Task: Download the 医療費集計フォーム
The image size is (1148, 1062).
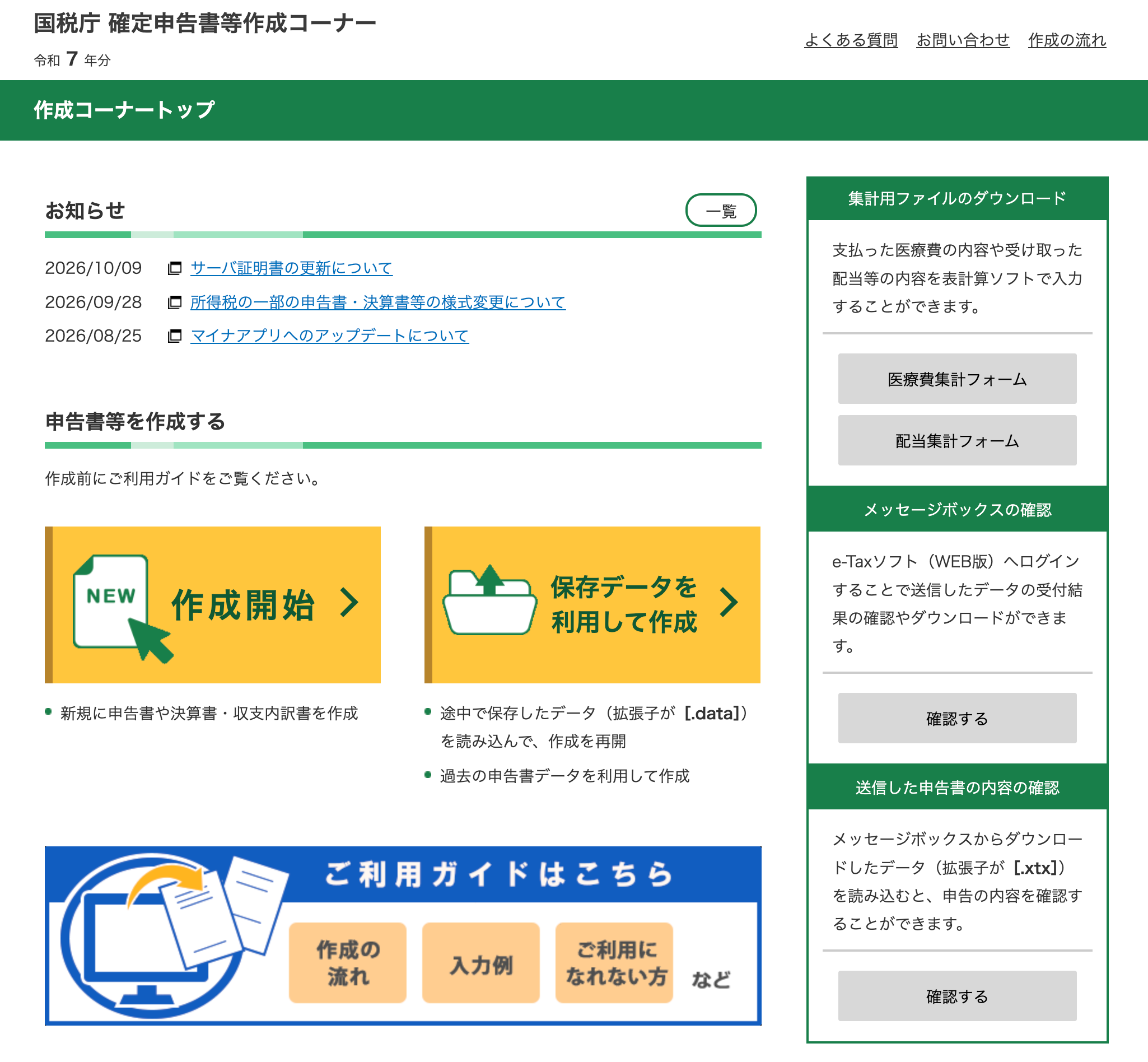Action: (x=957, y=379)
